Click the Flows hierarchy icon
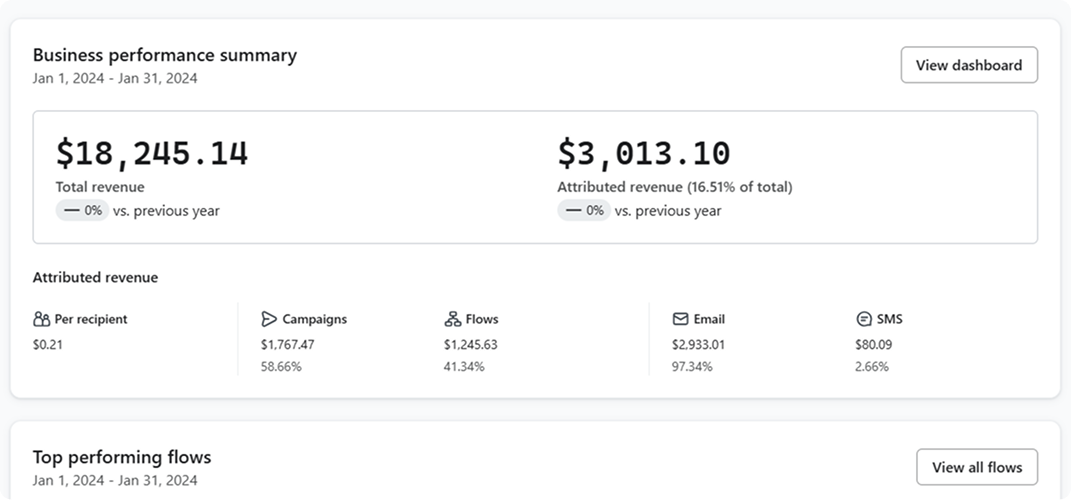 (452, 319)
